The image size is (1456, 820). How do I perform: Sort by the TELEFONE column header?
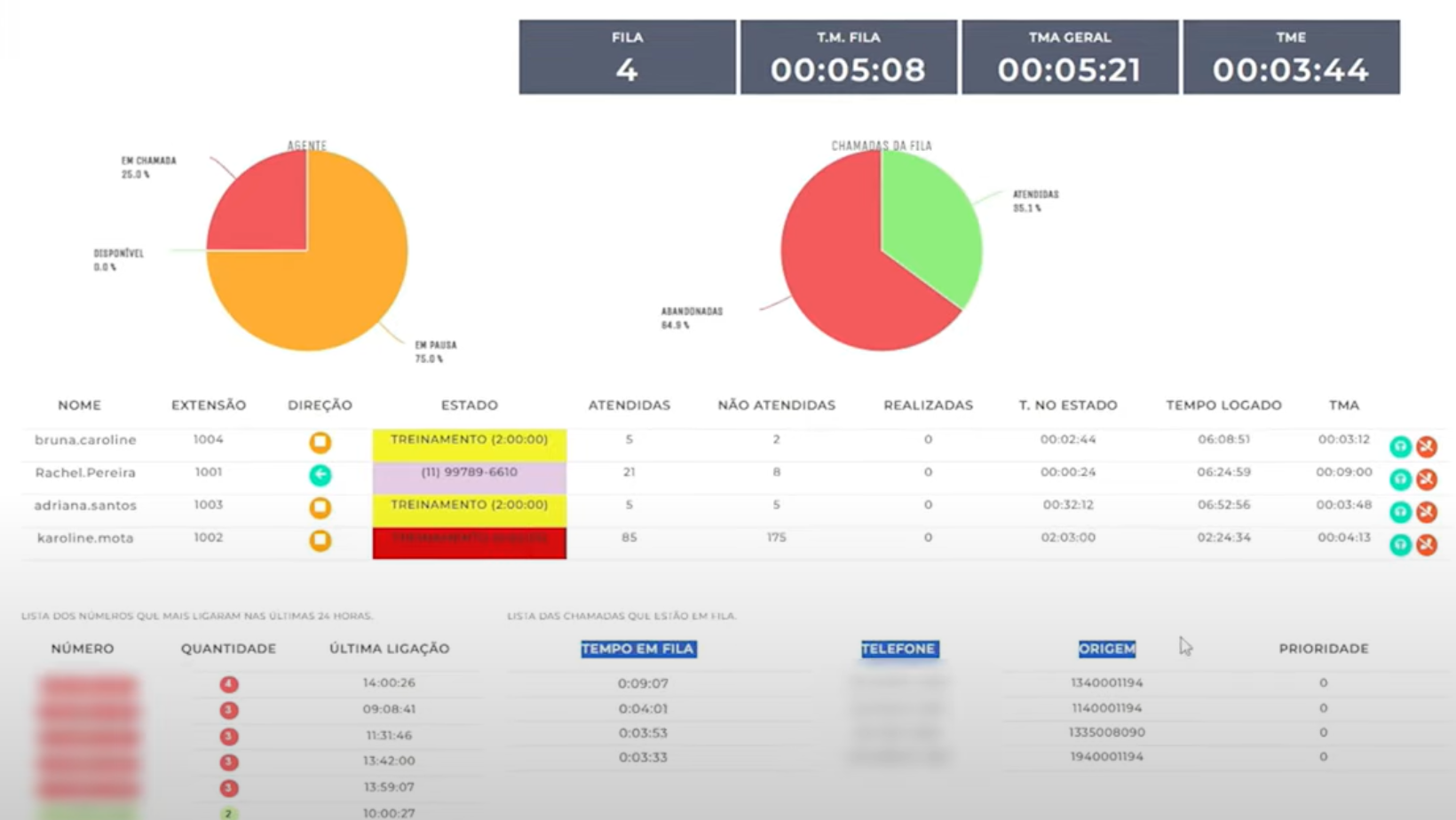coord(898,649)
